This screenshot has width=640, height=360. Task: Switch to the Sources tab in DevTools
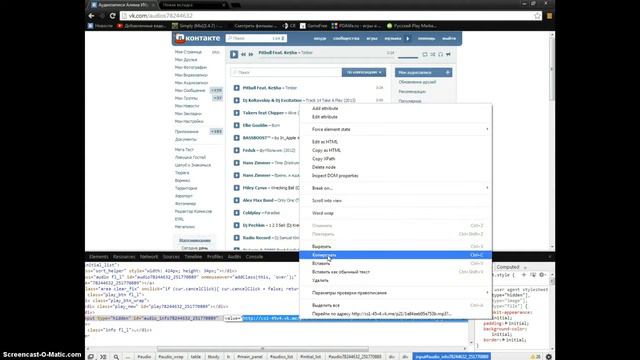click(x=171, y=257)
